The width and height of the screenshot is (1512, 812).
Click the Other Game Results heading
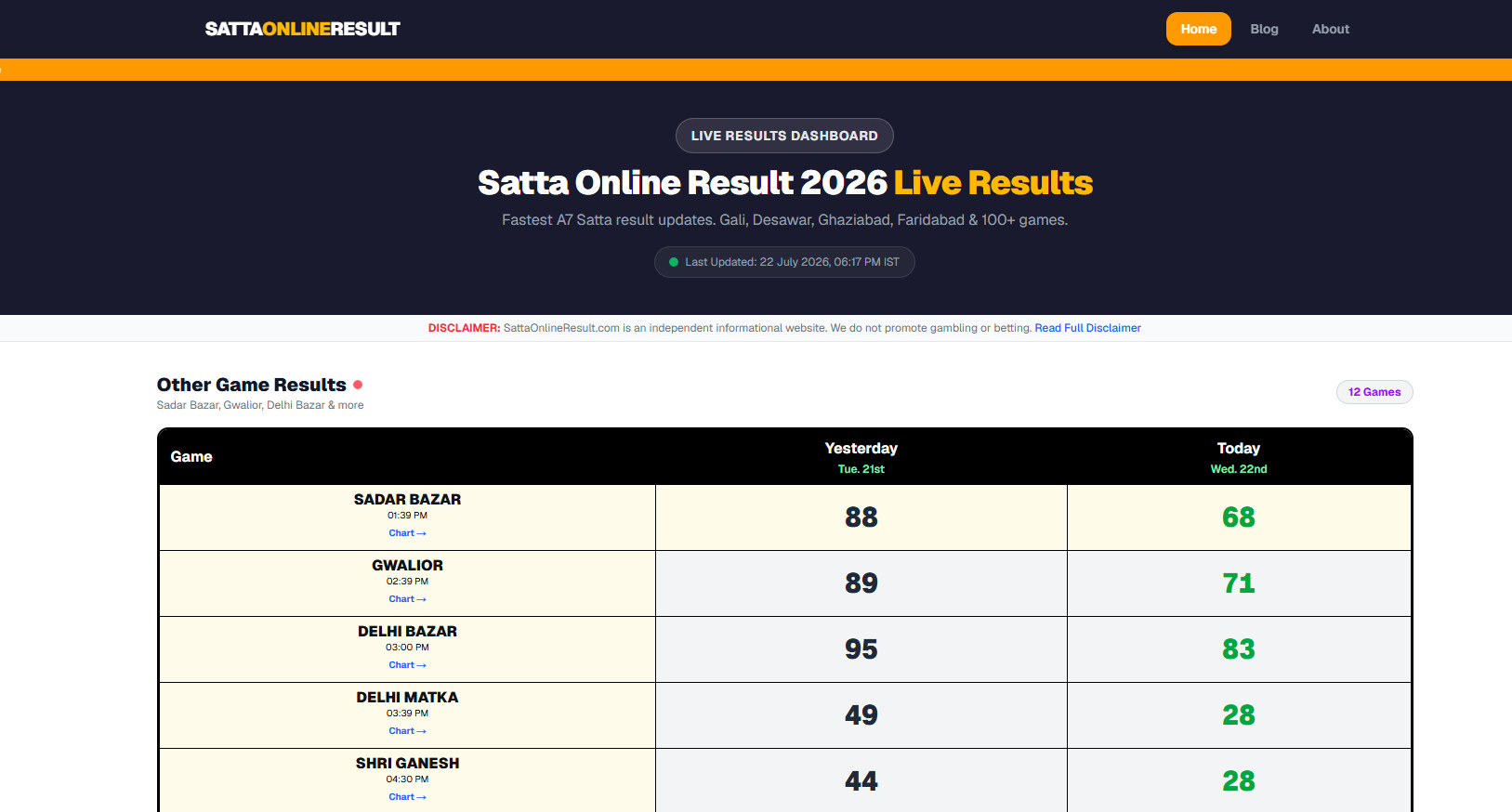[251, 385]
